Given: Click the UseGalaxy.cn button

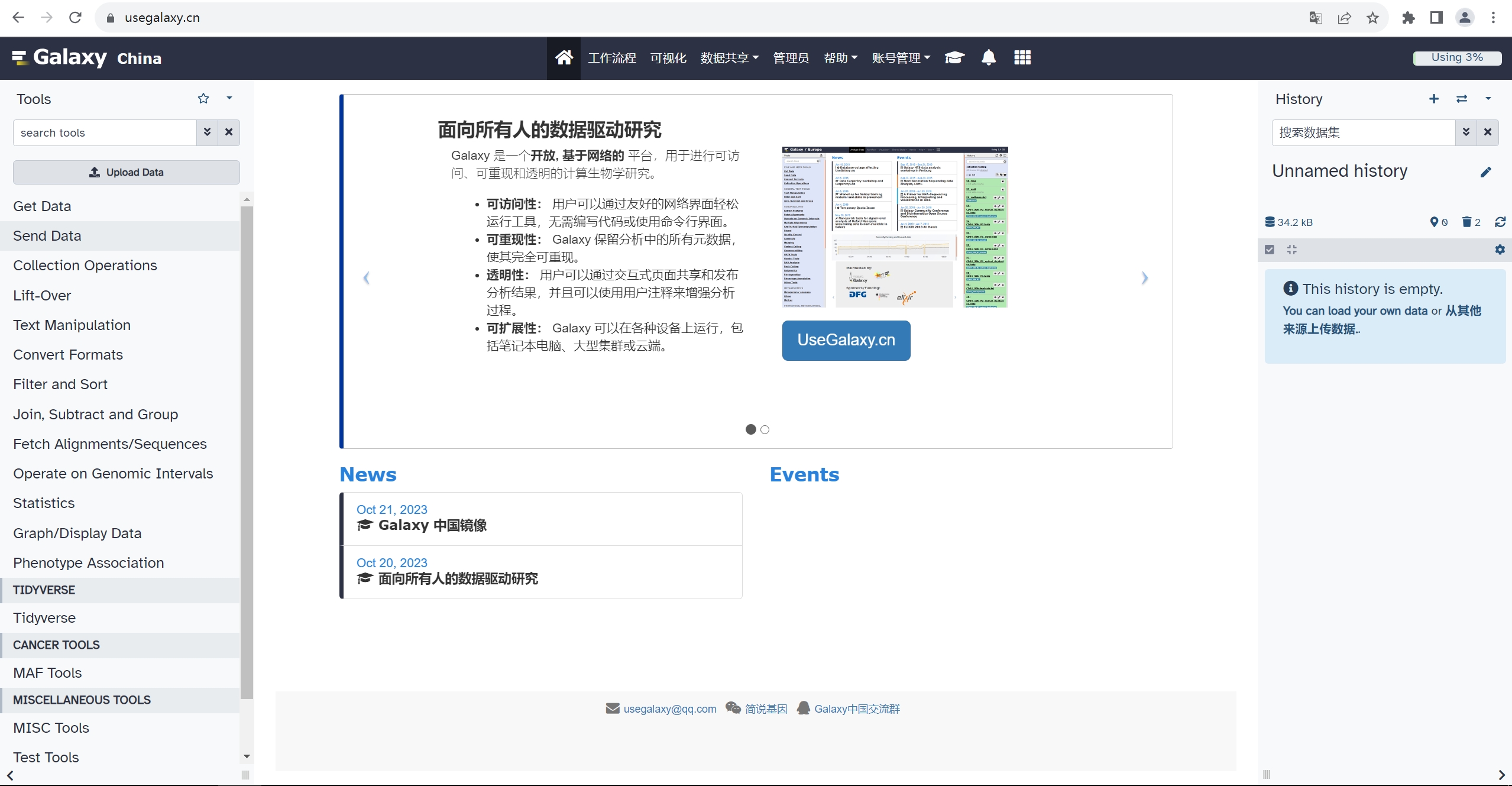Looking at the screenshot, I should point(846,339).
